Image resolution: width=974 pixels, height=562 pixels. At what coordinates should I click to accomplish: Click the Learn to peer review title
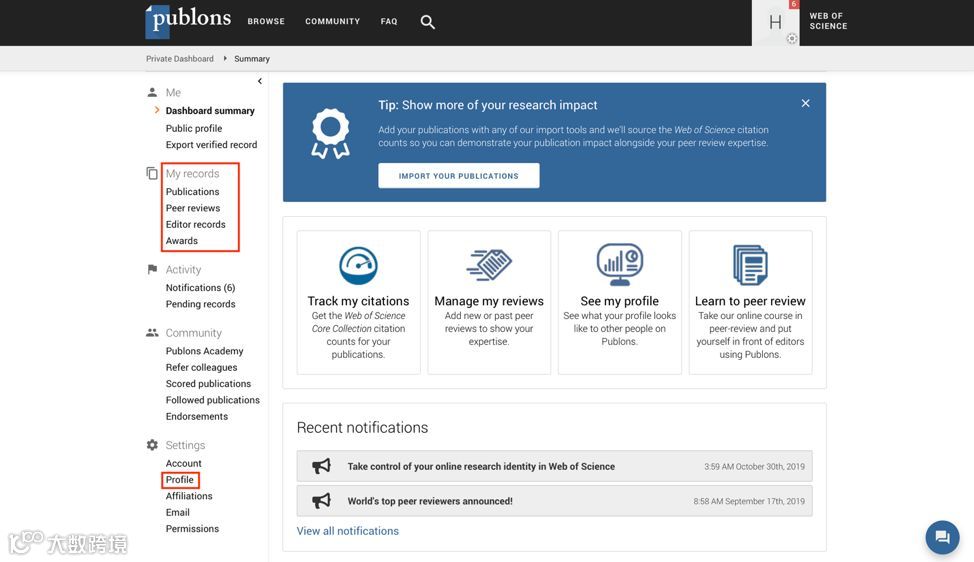750,301
